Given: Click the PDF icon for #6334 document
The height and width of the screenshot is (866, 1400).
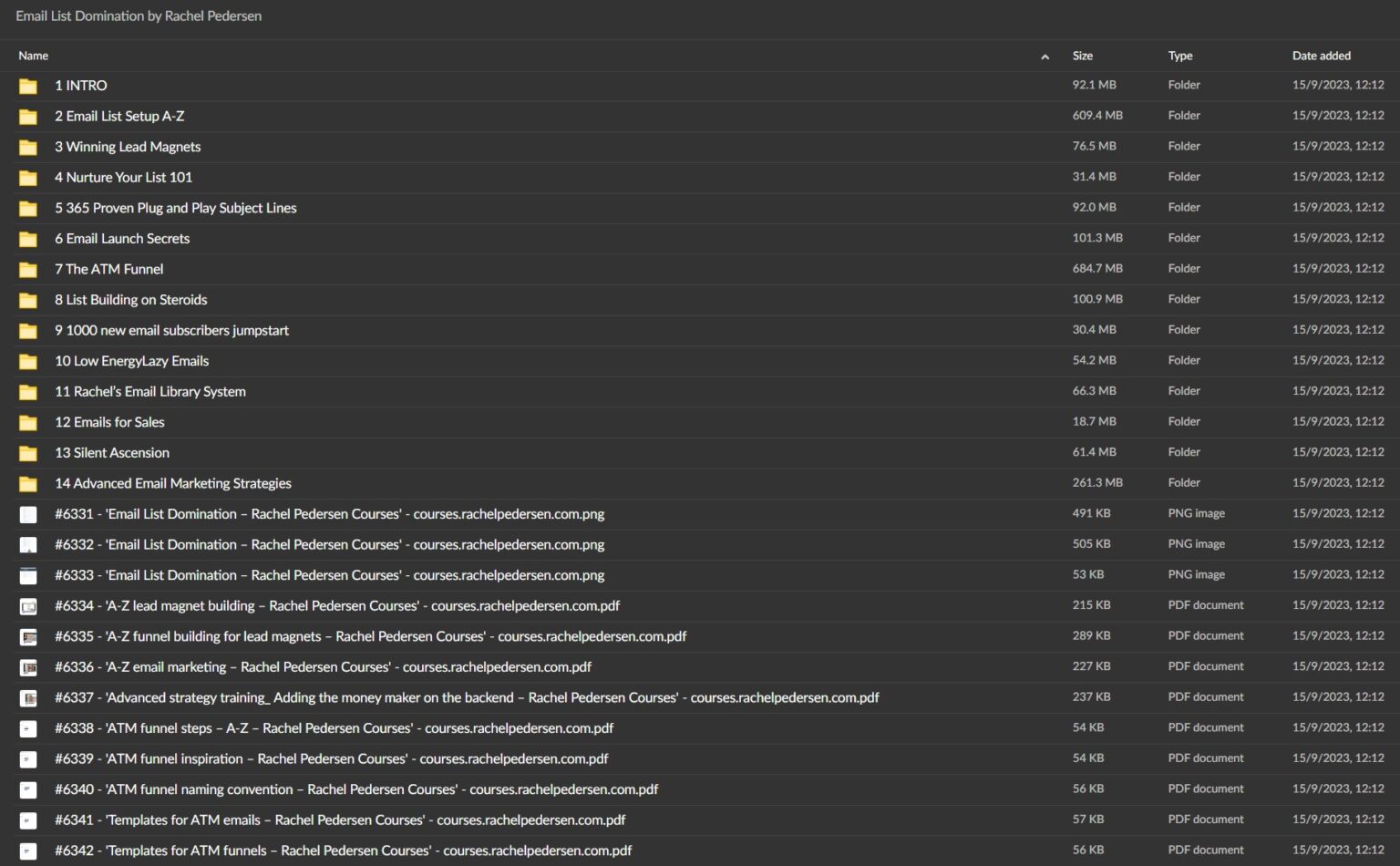Looking at the screenshot, I should (x=28, y=606).
